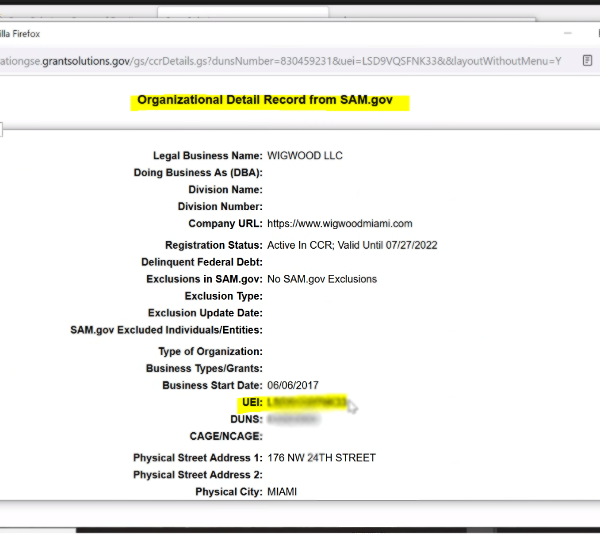Click the No SAM.gov Exclusions text
The height and width of the screenshot is (534, 600).
coord(322,279)
